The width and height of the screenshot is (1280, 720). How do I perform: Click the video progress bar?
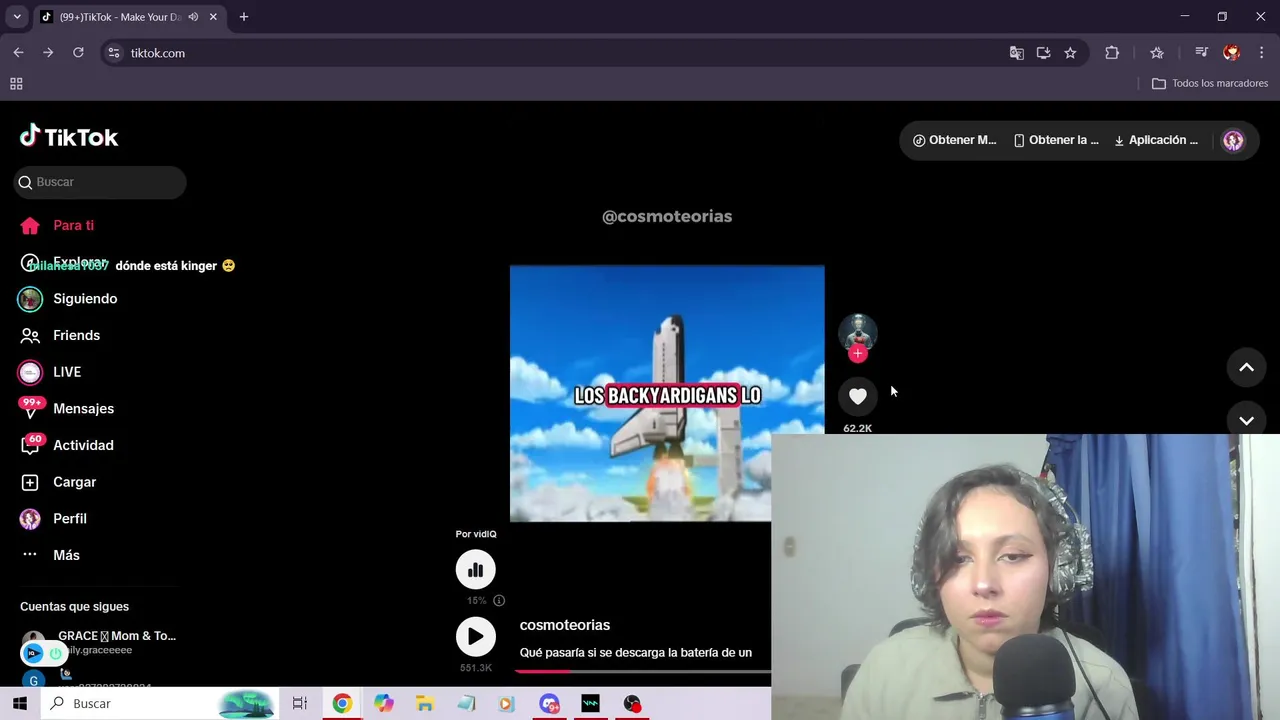642,671
